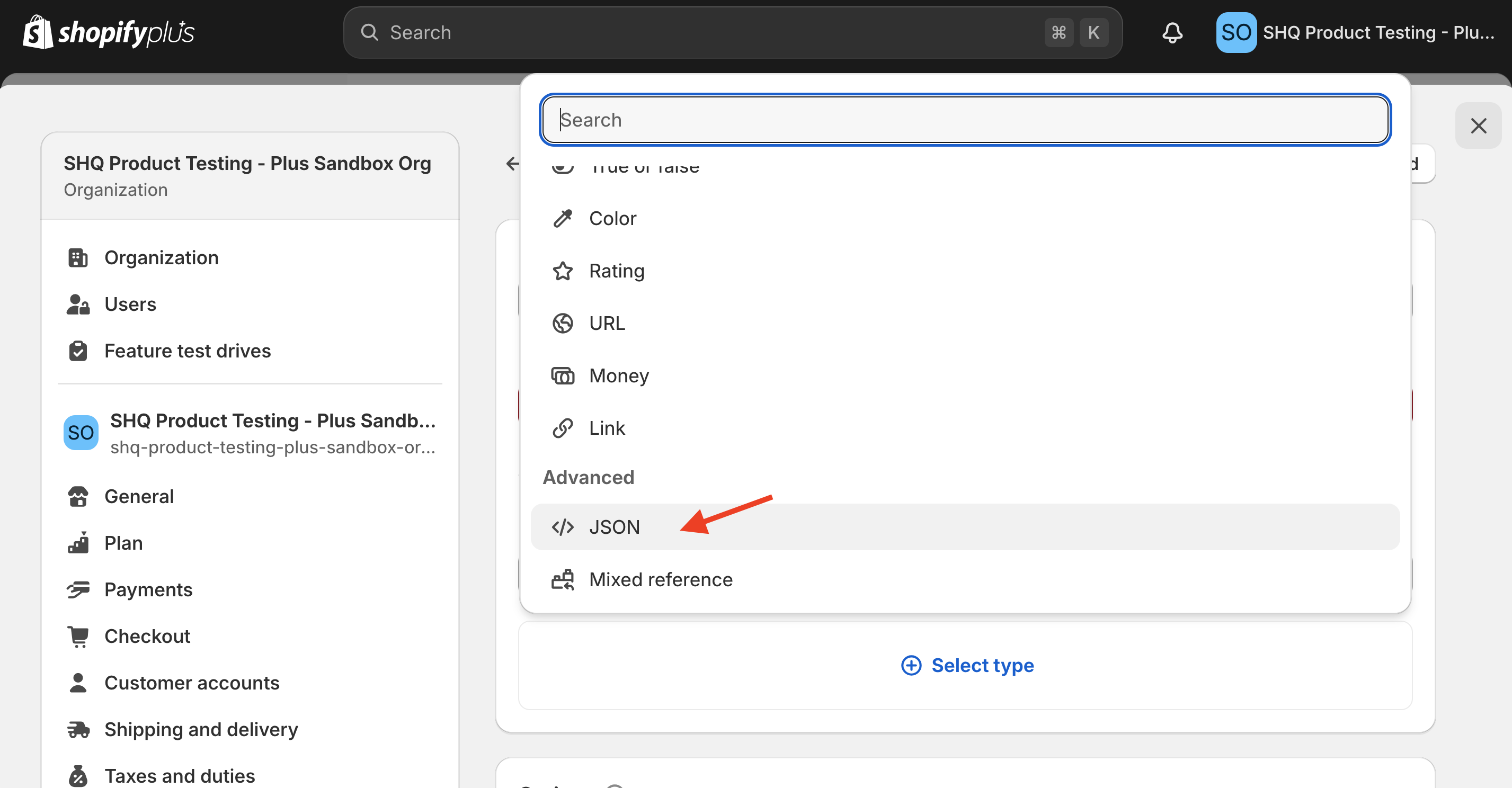Navigate to Payments settings
This screenshot has width=1512, height=788.
[x=148, y=589]
